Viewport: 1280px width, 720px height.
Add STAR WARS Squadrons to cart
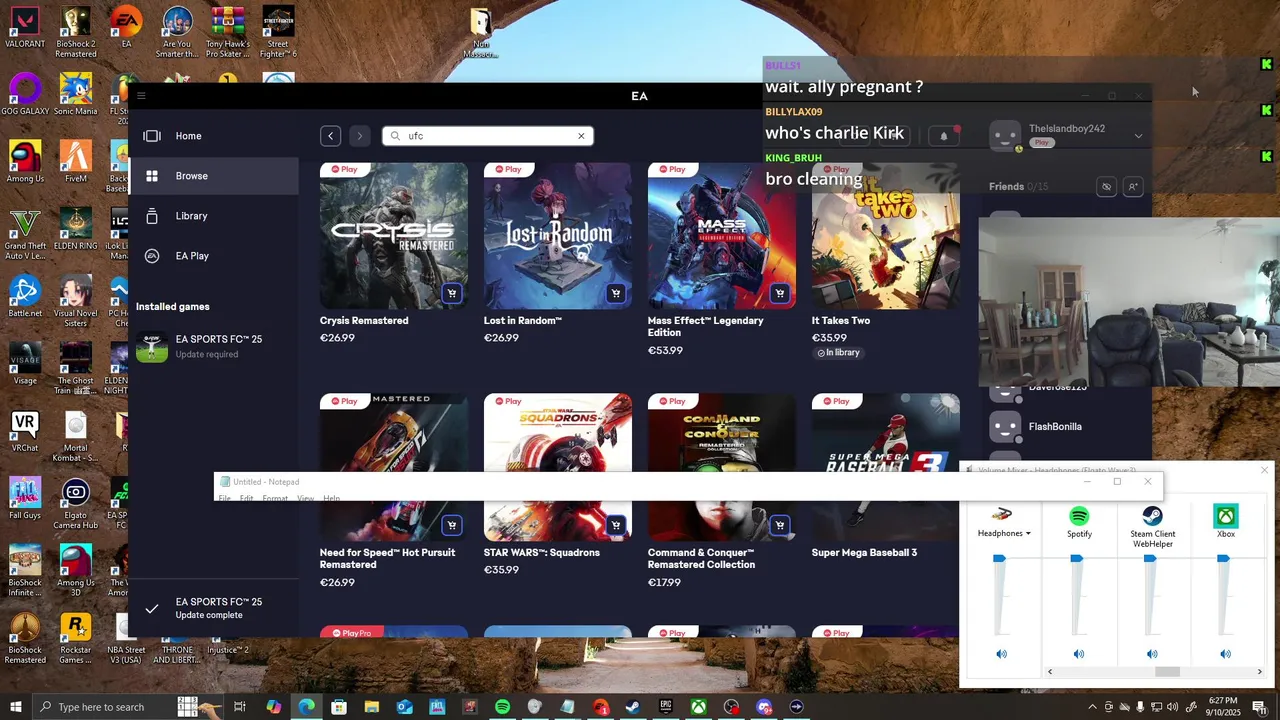tap(616, 525)
